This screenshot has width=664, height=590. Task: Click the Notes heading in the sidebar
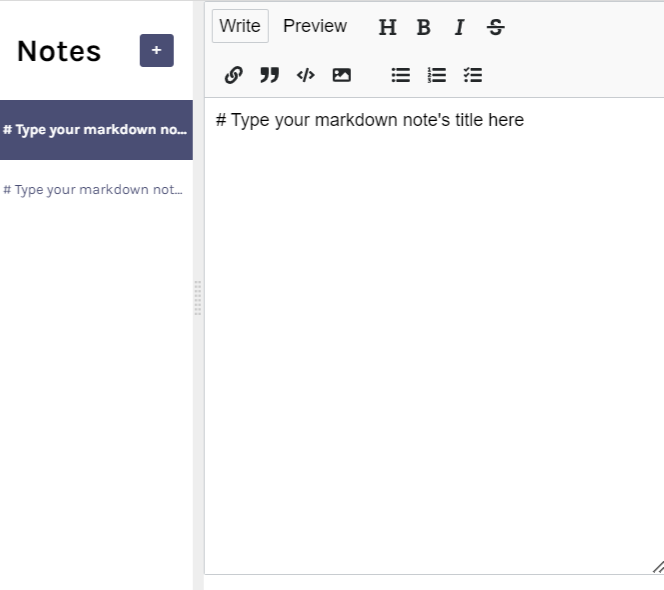[x=59, y=52]
